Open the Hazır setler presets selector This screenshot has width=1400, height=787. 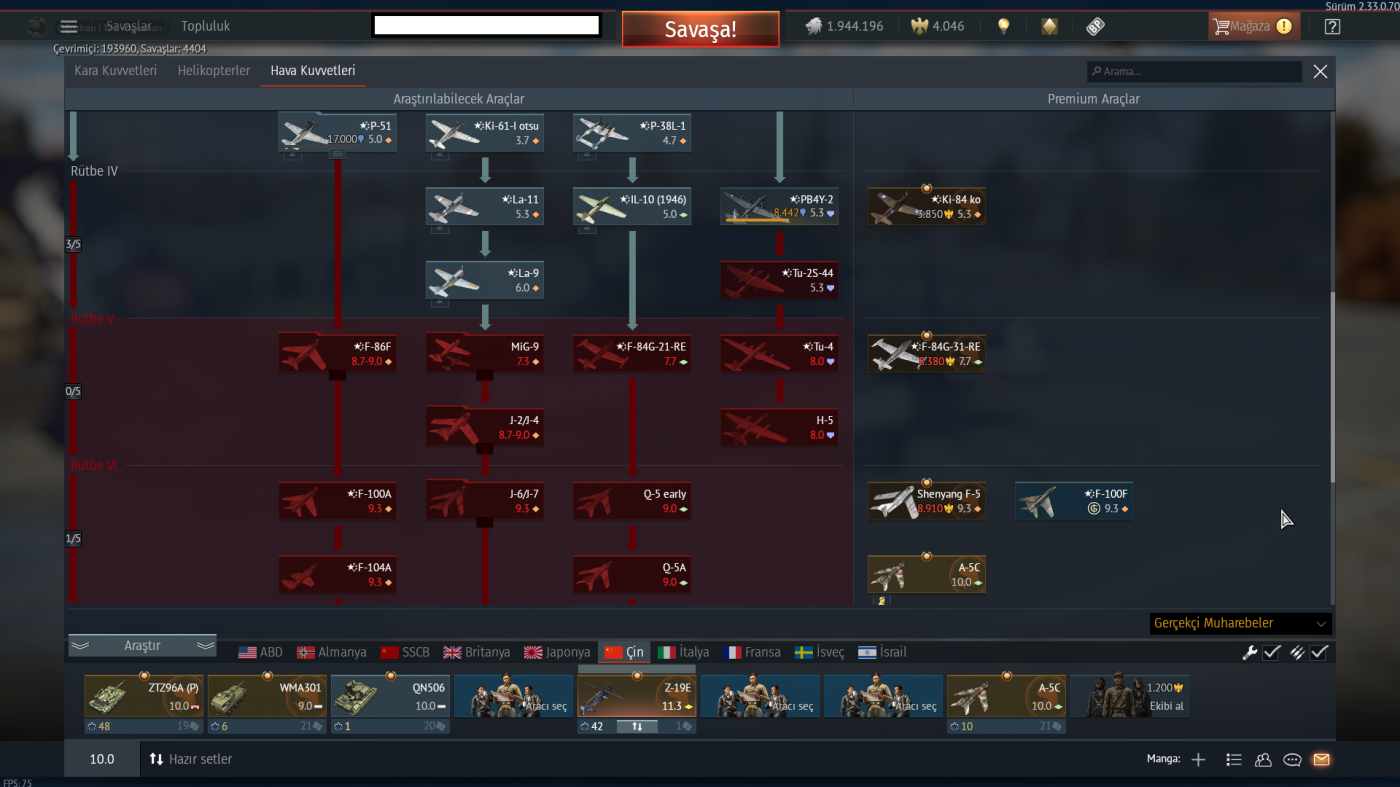click(190, 760)
